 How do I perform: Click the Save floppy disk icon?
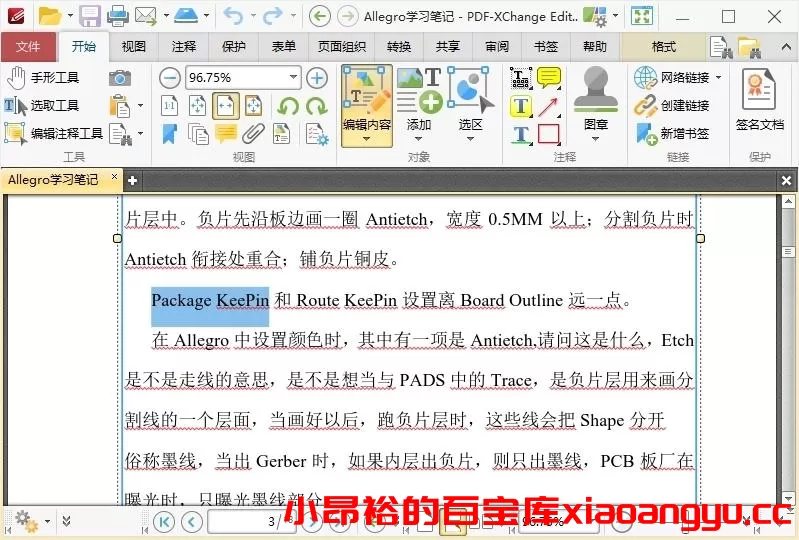(x=90, y=16)
